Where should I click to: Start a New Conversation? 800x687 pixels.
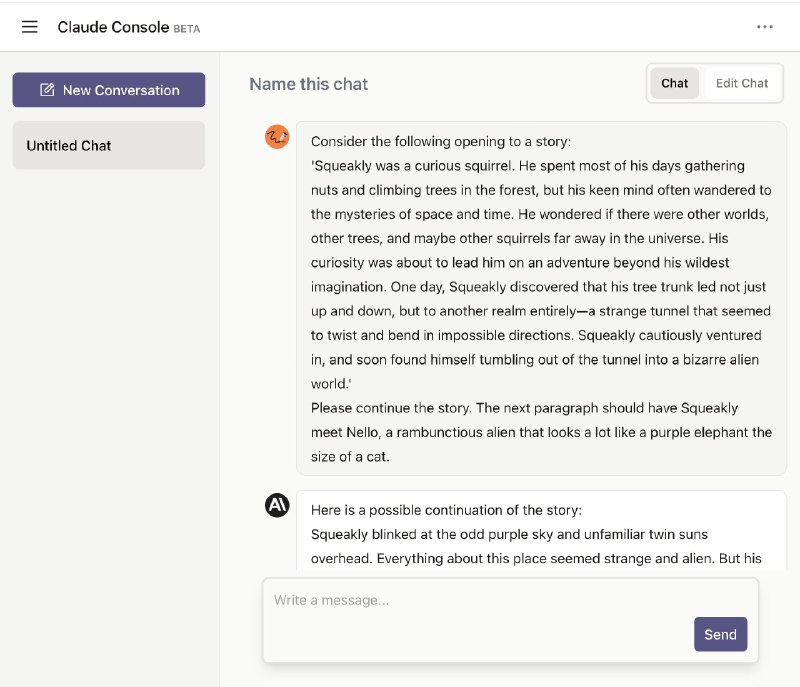point(109,90)
